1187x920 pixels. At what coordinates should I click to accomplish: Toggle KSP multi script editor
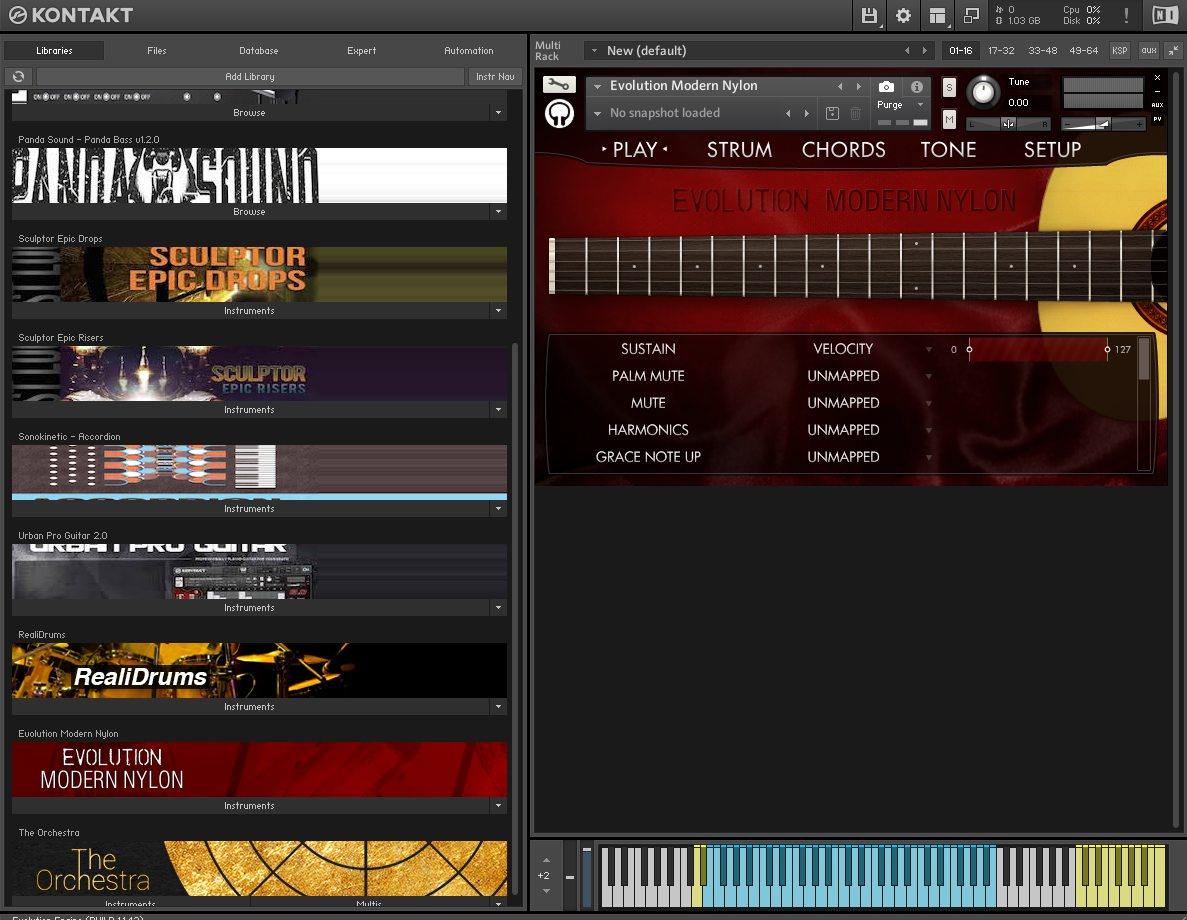[1120, 51]
